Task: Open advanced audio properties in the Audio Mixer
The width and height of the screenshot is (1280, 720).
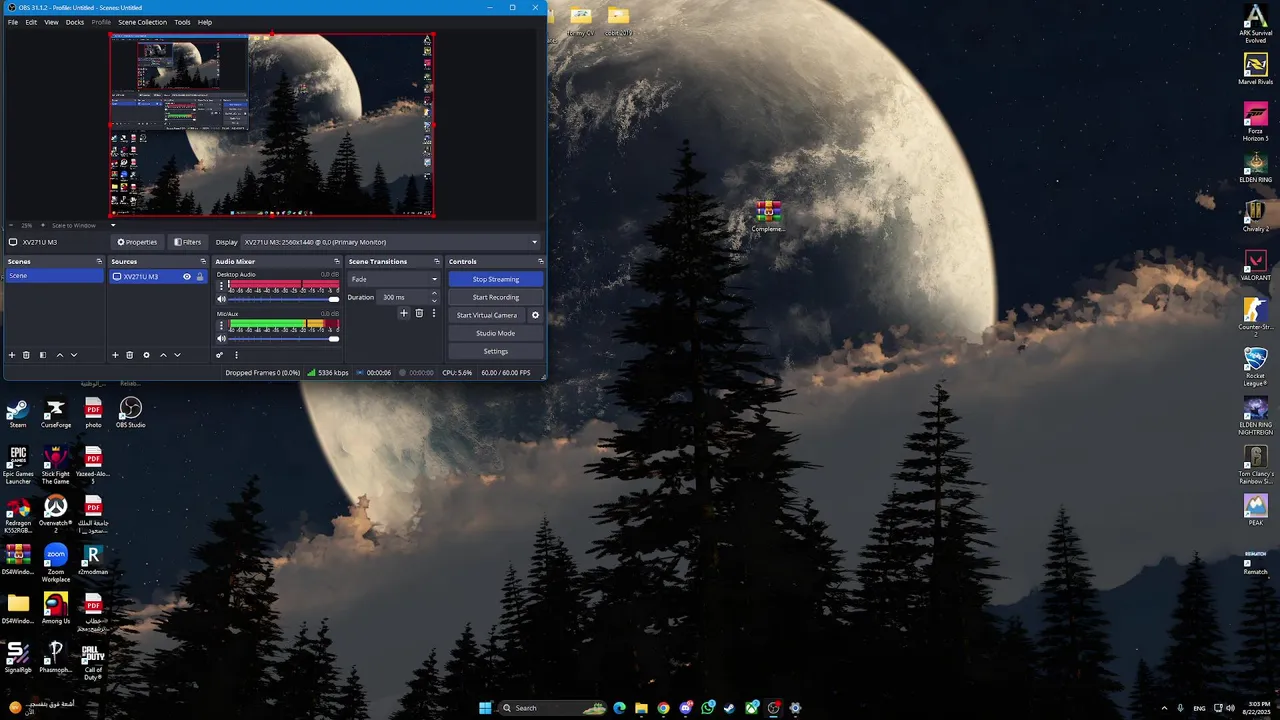Action: (x=219, y=355)
